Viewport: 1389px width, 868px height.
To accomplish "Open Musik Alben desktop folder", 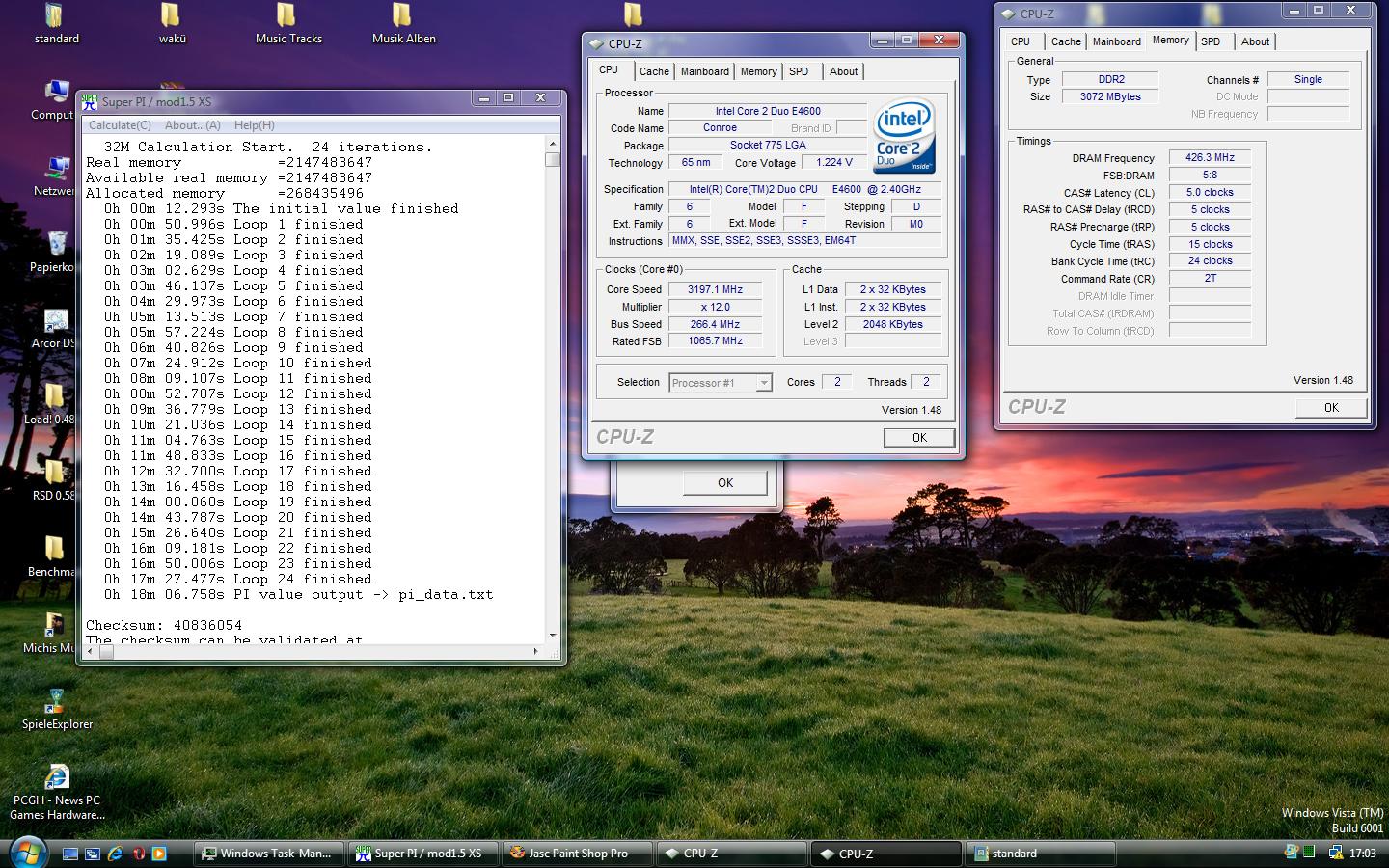I will tap(403, 24).
